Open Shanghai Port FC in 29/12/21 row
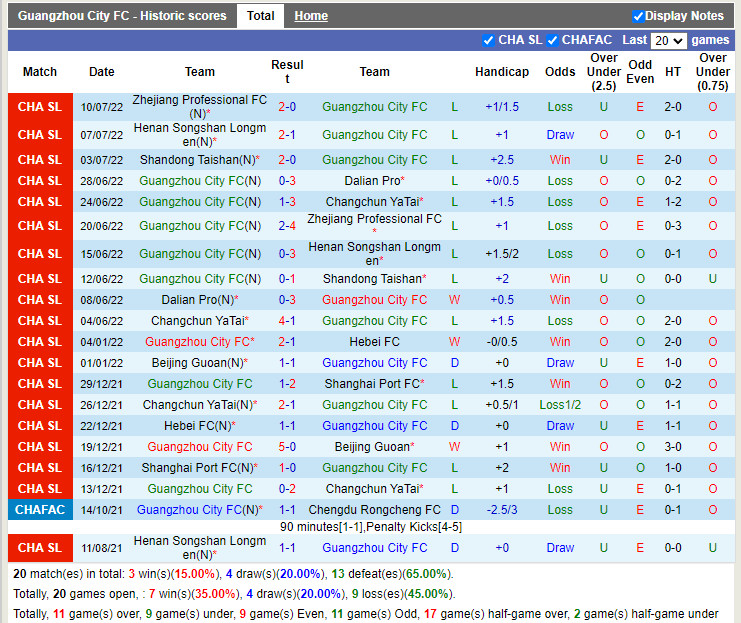Viewport: 741px width, 623px height. pyautogui.click(x=371, y=384)
